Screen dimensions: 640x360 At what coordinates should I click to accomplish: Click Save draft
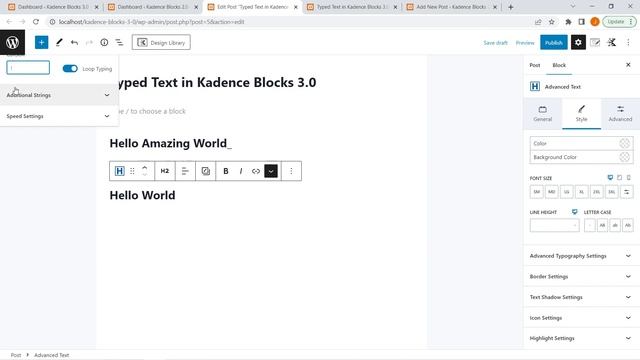point(496,42)
